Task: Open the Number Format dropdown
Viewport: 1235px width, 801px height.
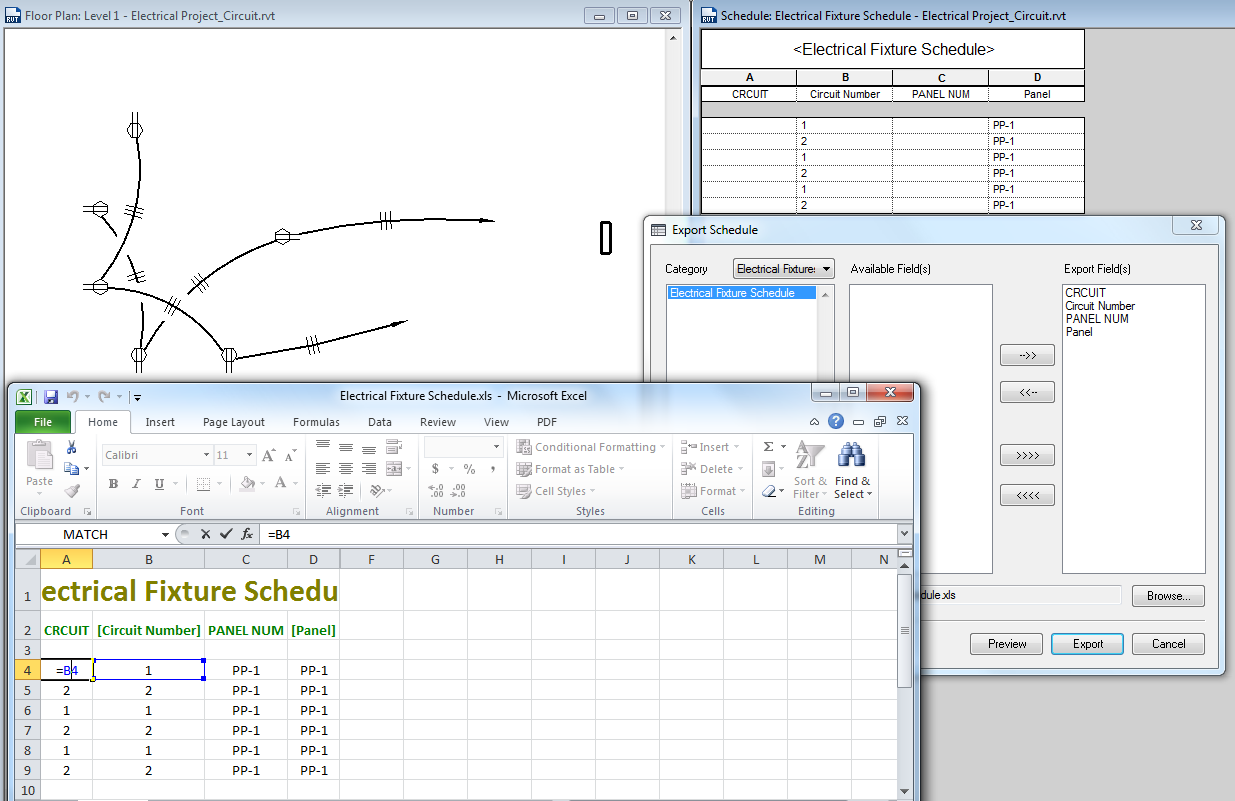Action: click(x=496, y=446)
